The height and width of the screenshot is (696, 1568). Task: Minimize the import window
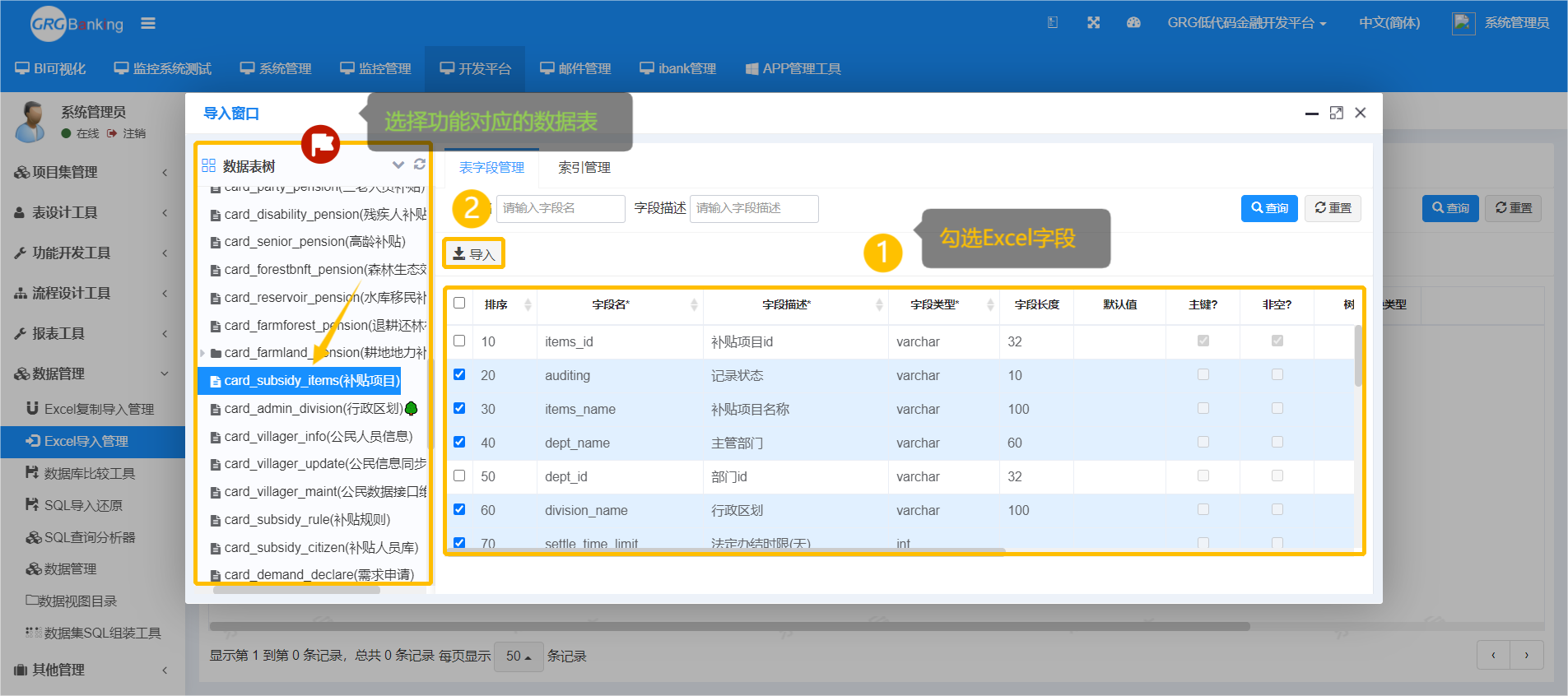pos(1312,114)
